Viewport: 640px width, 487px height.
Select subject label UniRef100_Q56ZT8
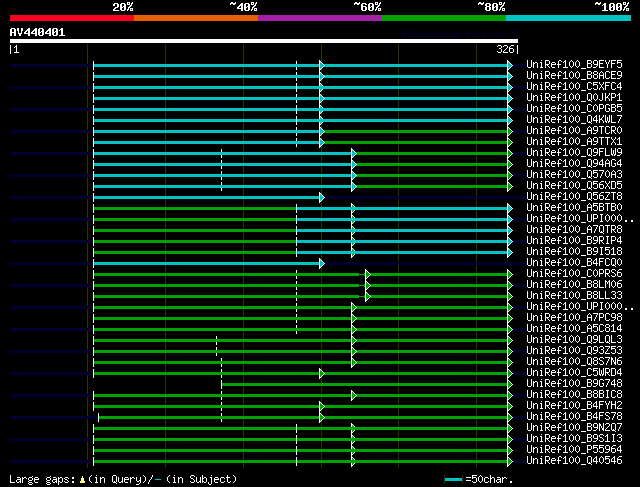click(x=574, y=197)
